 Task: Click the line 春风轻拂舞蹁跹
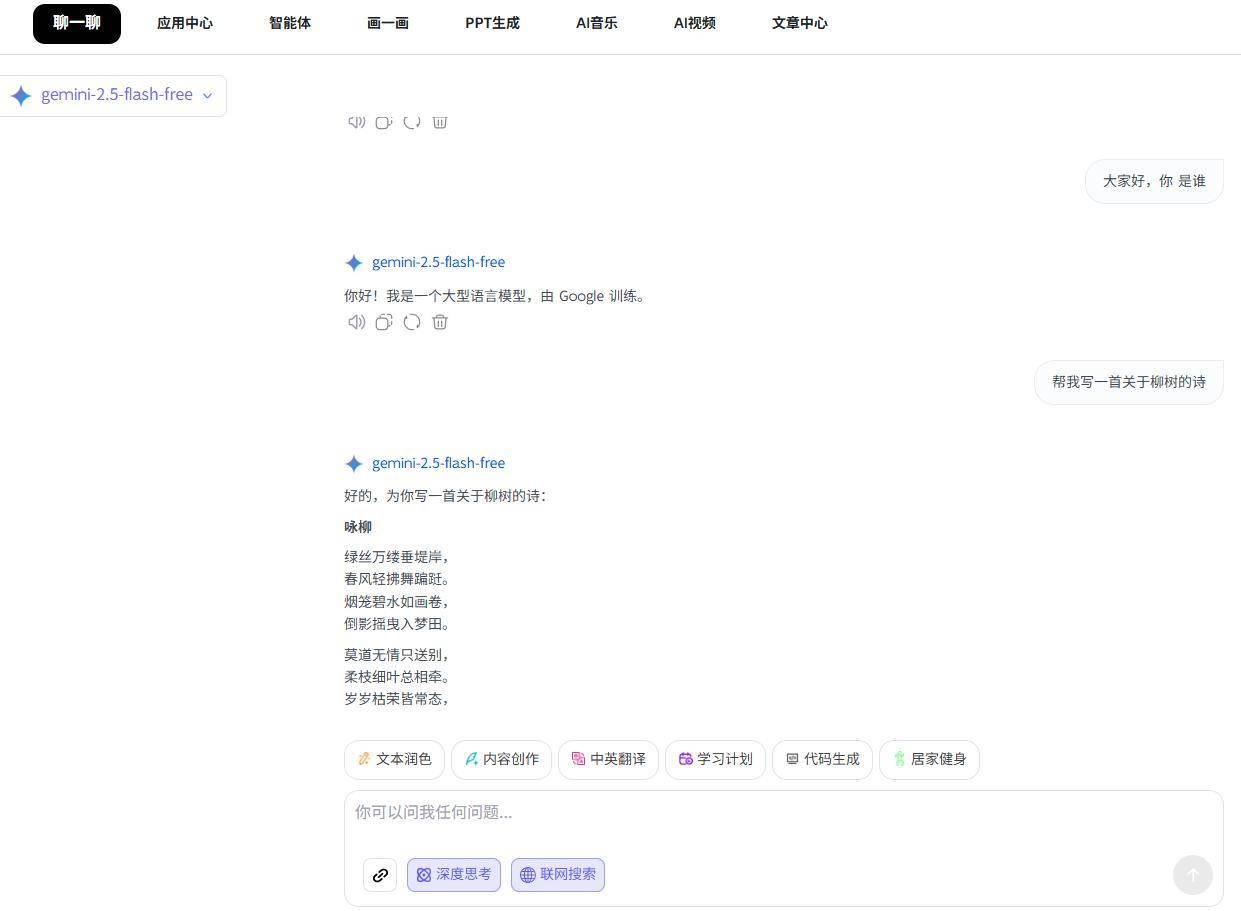pos(397,579)
